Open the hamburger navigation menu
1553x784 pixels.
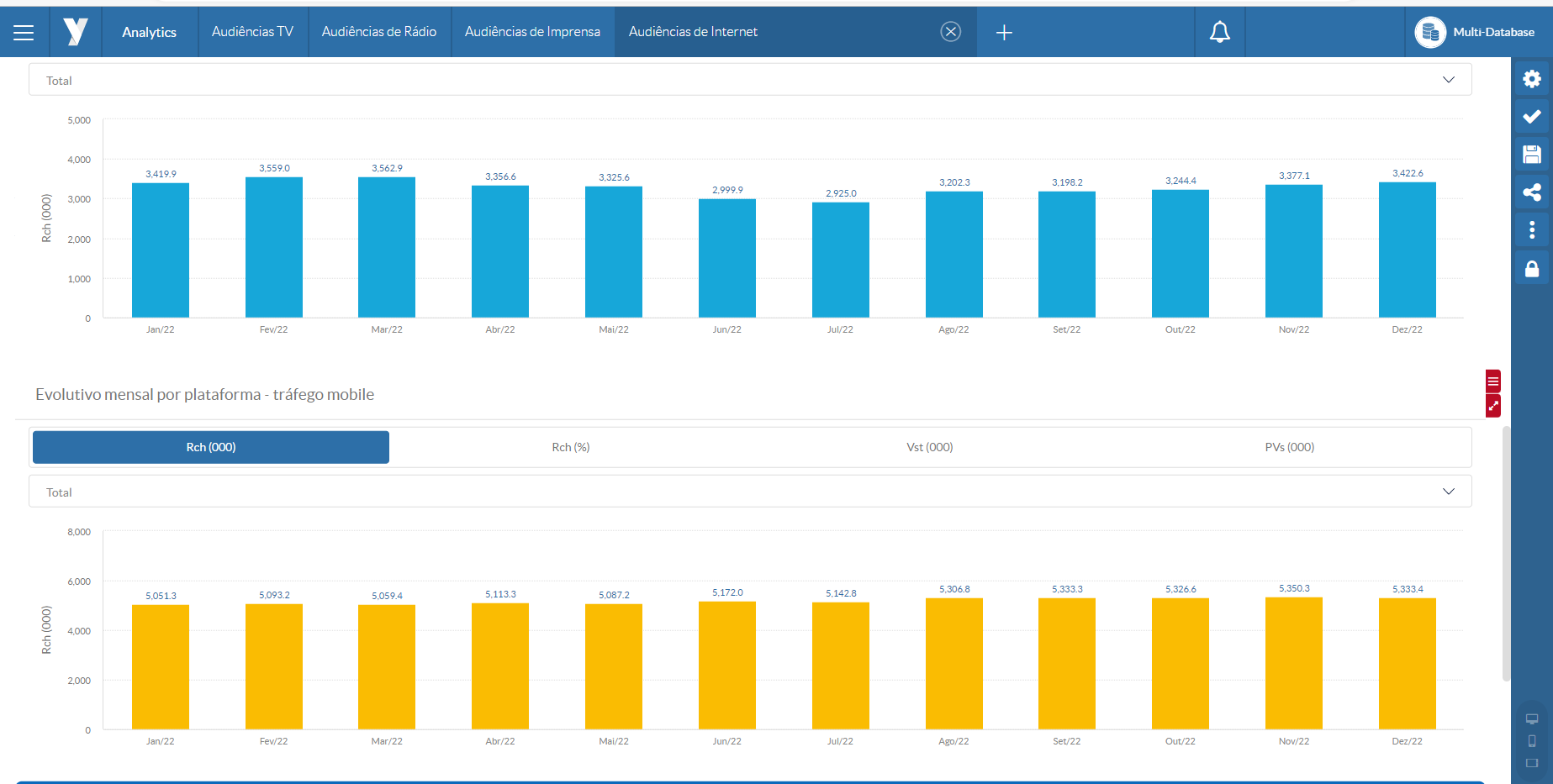(x=24, y=32)
